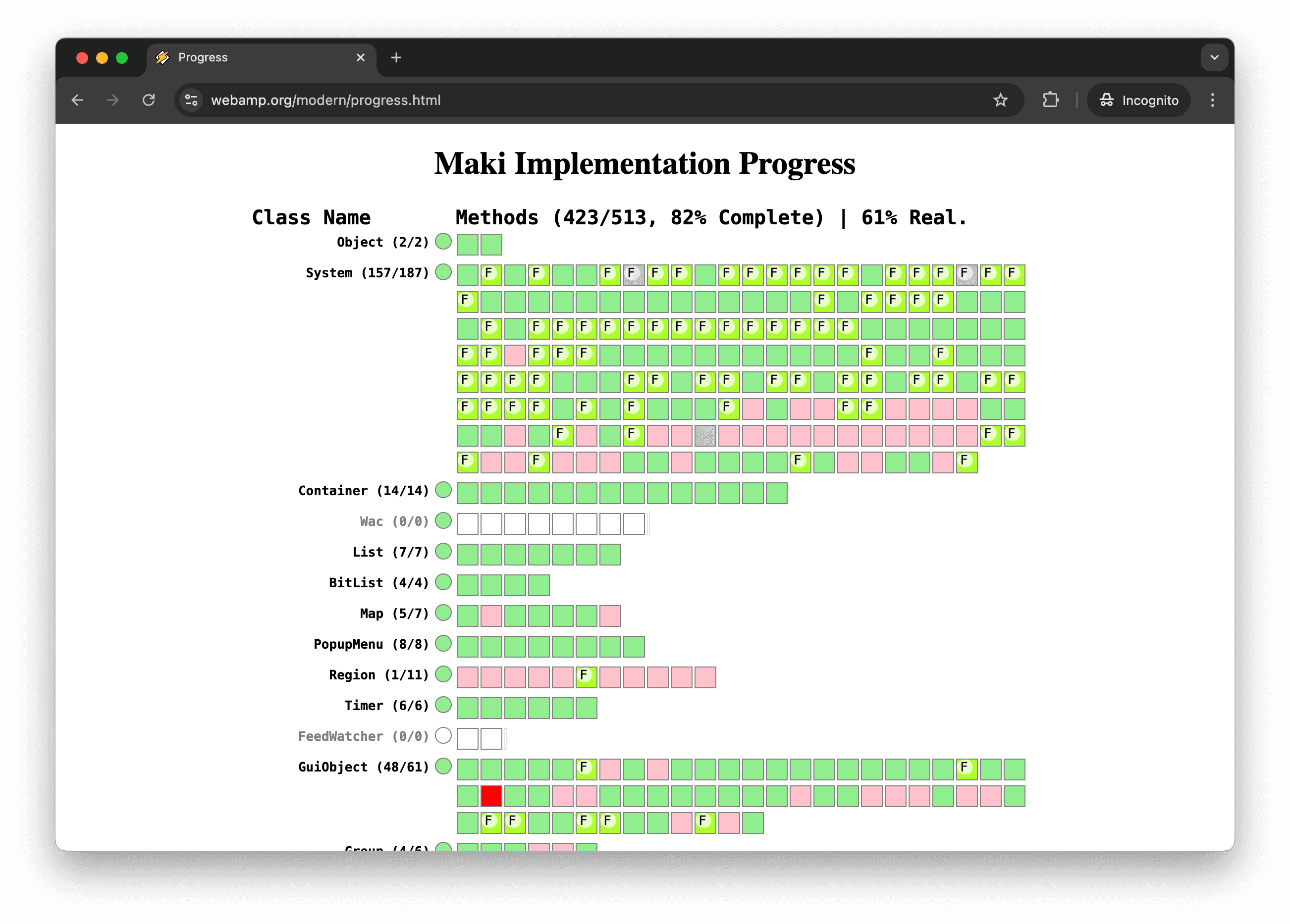Bookmark this page with the star
Viewport: 1290px width, 924px height.
(1000, 100)
